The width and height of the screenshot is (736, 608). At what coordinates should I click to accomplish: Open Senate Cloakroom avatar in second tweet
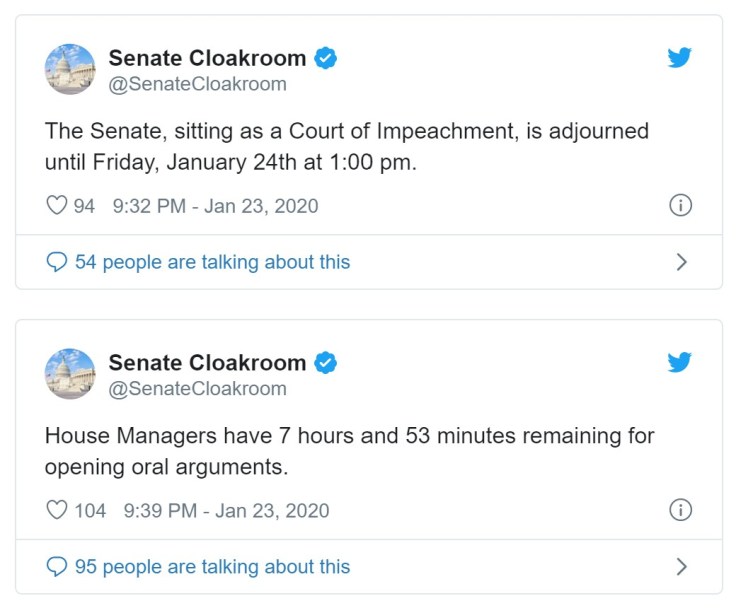click(x=70, y=374)
